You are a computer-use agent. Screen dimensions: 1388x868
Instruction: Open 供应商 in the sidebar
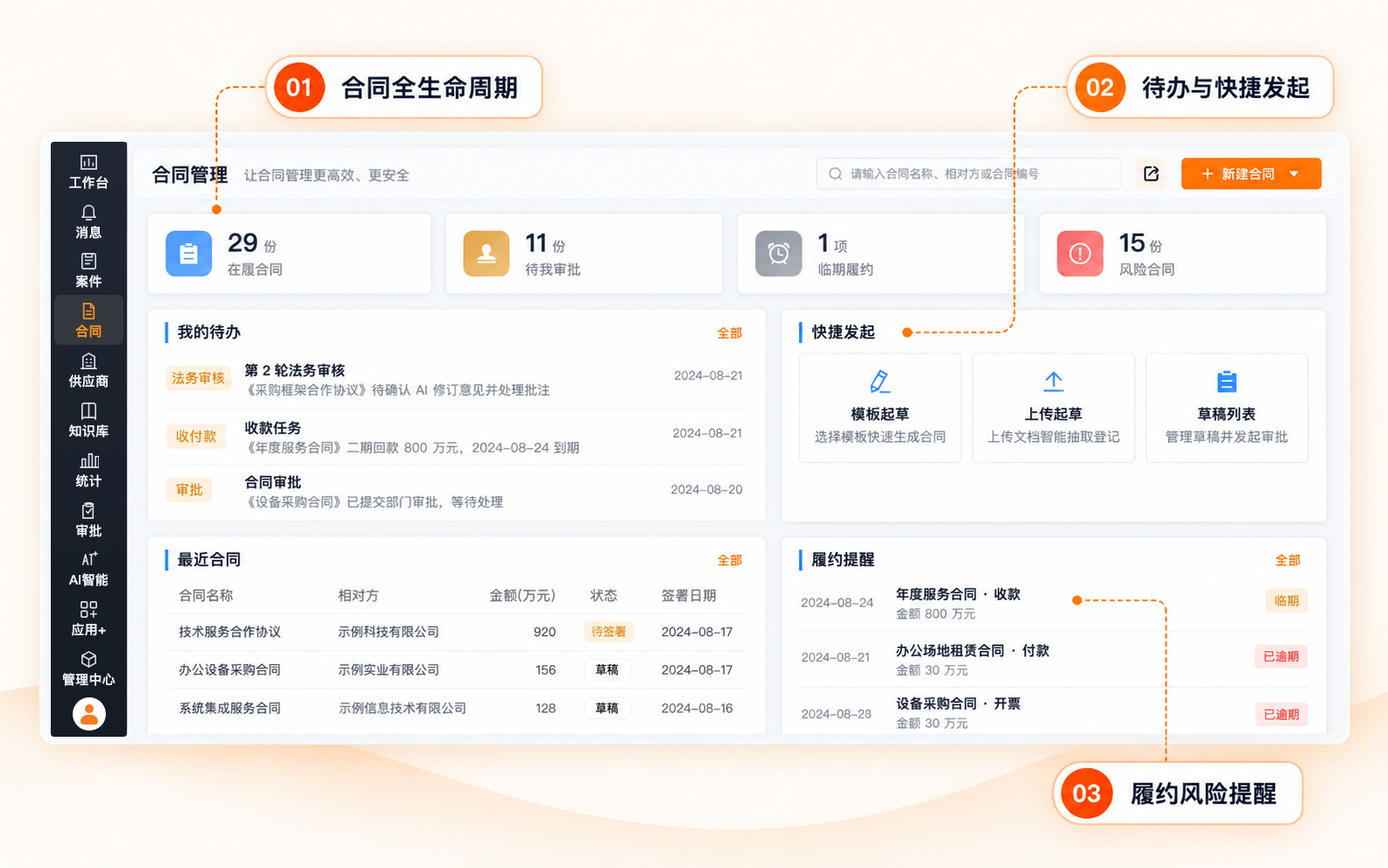coord(88,370)
